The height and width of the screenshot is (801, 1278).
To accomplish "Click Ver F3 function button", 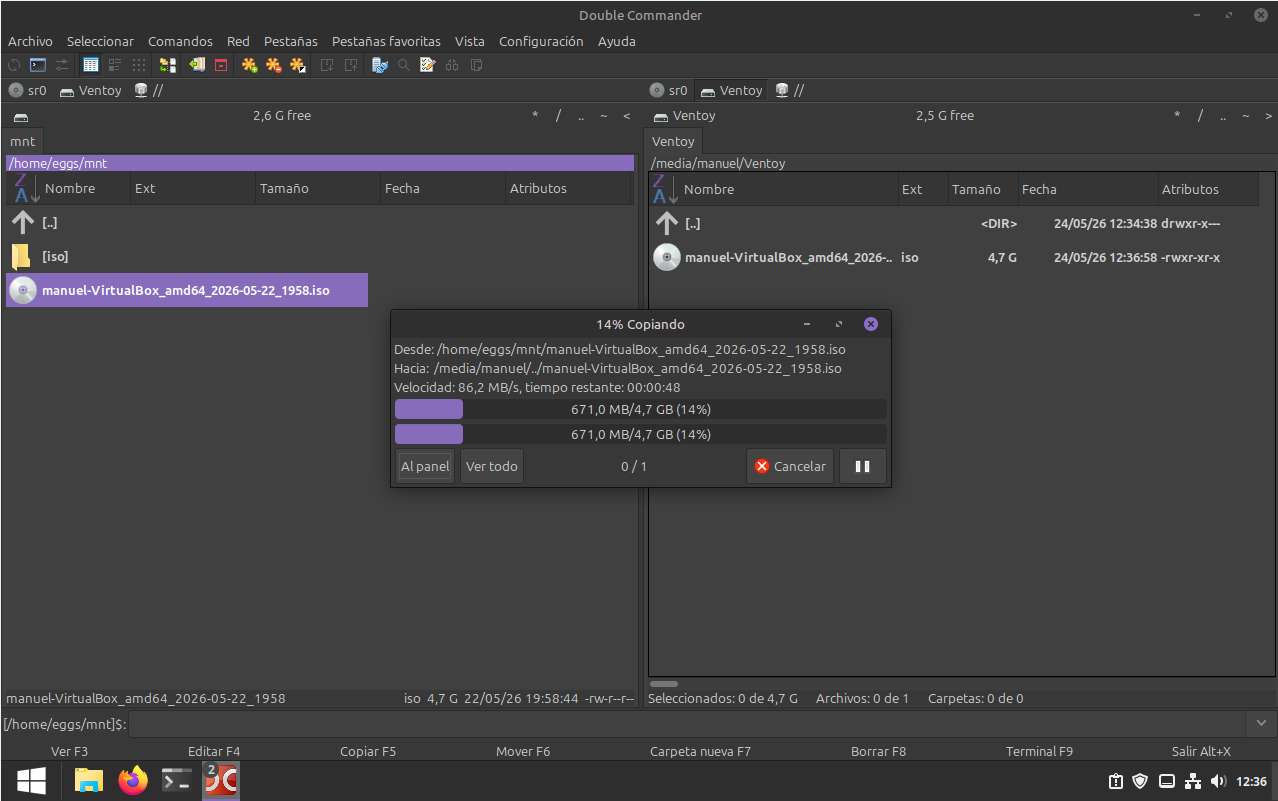I will pyautogui.click(x=70, y=751).
